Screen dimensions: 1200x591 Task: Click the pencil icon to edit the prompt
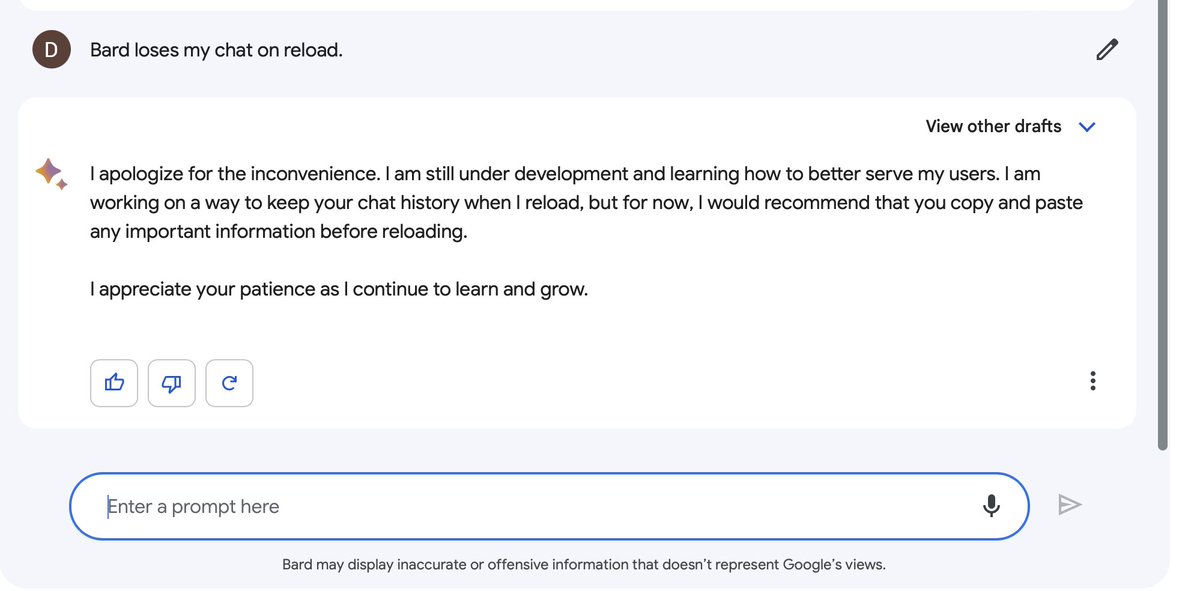click(1106, 49)
